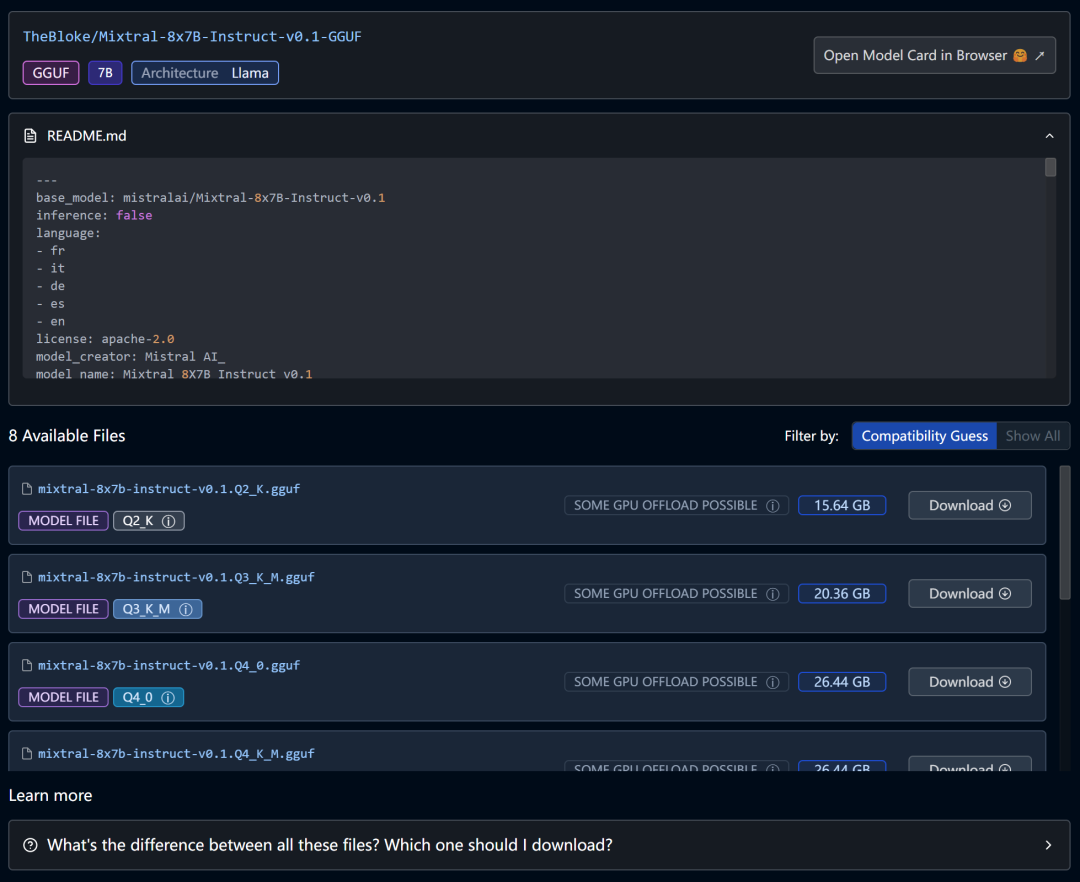Screen dimensions: 1080x882
Task: Click the MODEL FILE tag on the Q4_0 row
Action: (x=63, y=697)
